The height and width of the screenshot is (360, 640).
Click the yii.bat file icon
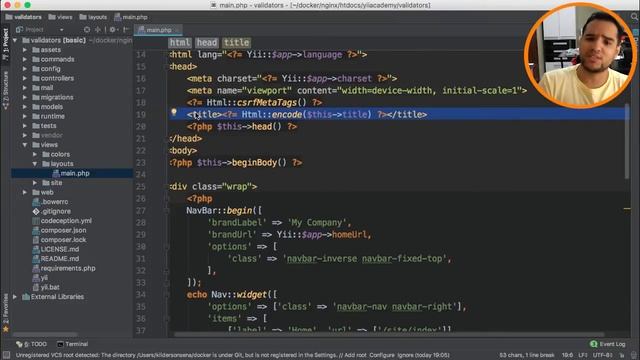pyautogui.click(x=36, y=287)
